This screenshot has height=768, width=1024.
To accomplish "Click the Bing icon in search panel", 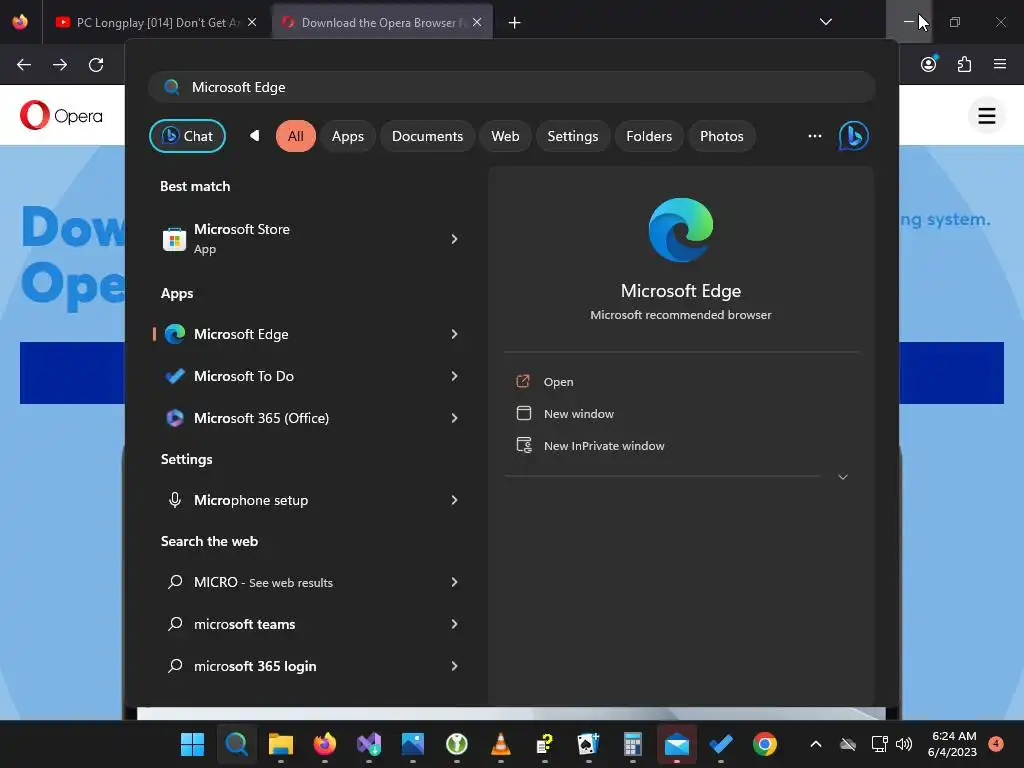I will point(854,136).
